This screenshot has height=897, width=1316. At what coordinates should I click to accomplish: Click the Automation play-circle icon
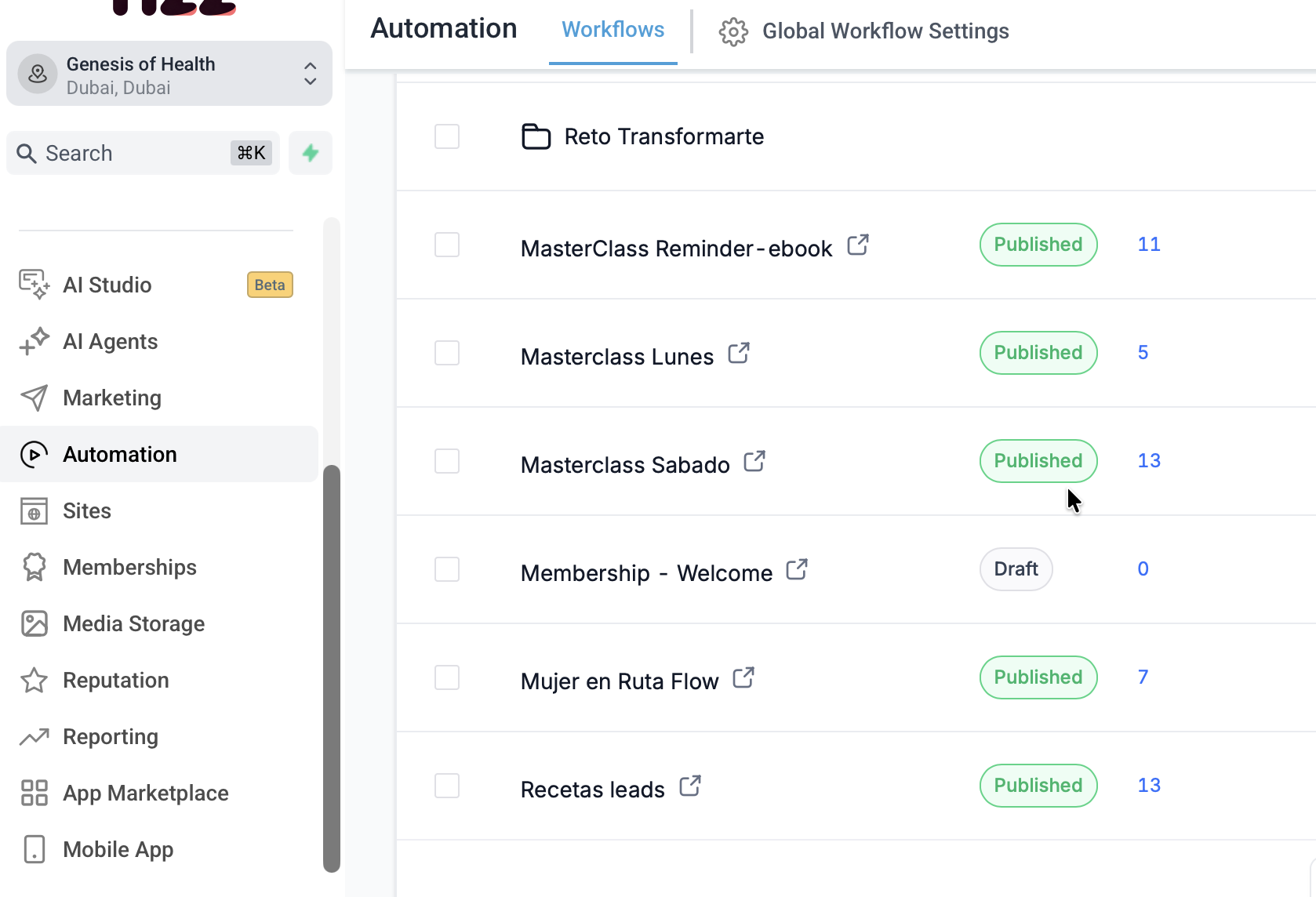[x=34, y=454]
